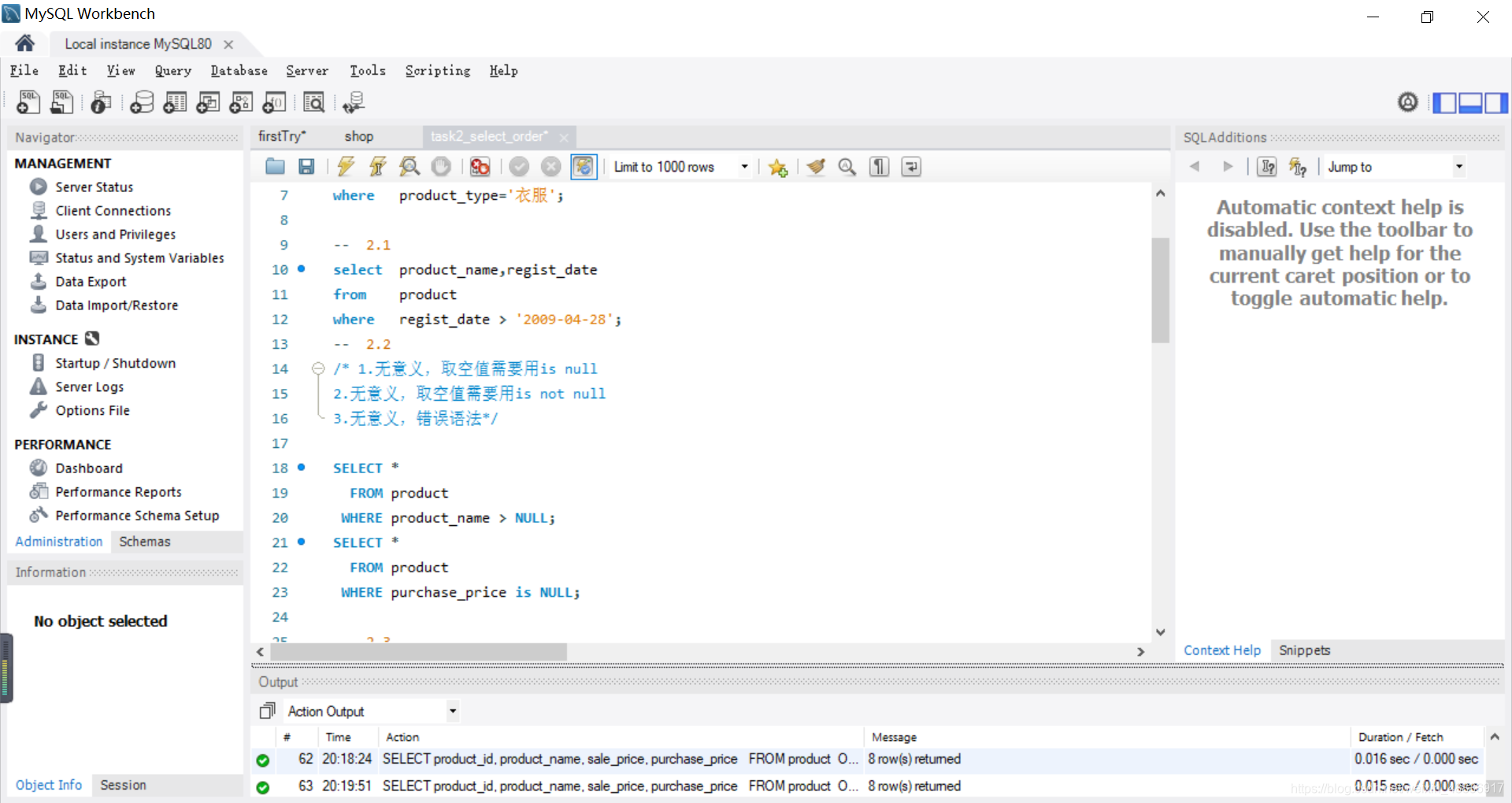The height and width of the screenshot is (803, 1512).
Task: Run Explain plan using the magnifier-lightning icon
Action: (409, 166)
